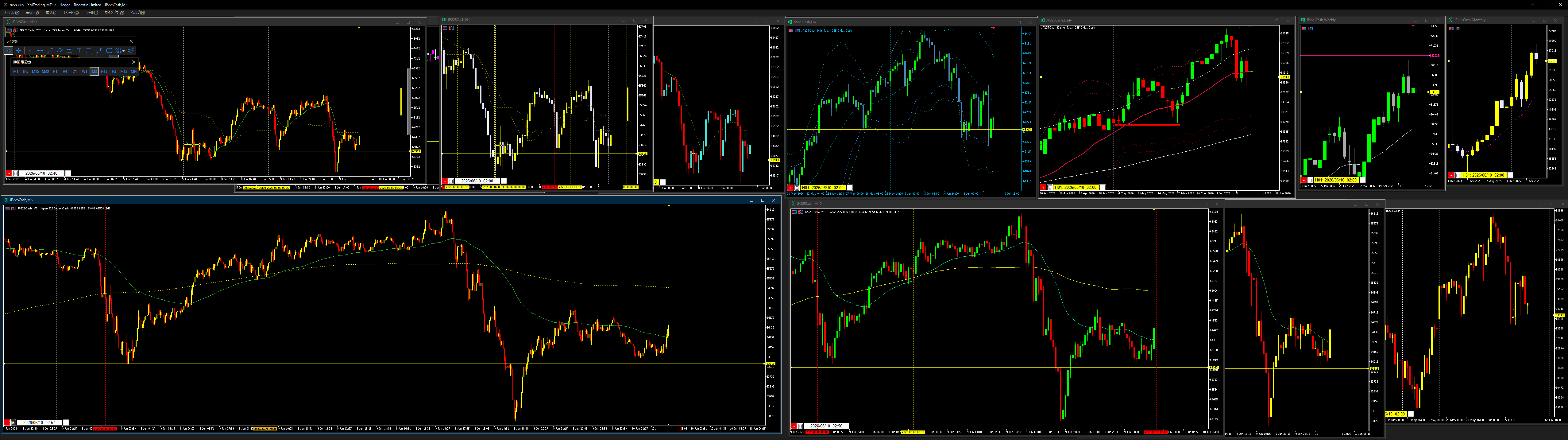Open the ウインドウ(W) menu
Screen dimensions: 1568x440
tap(114, 13)
